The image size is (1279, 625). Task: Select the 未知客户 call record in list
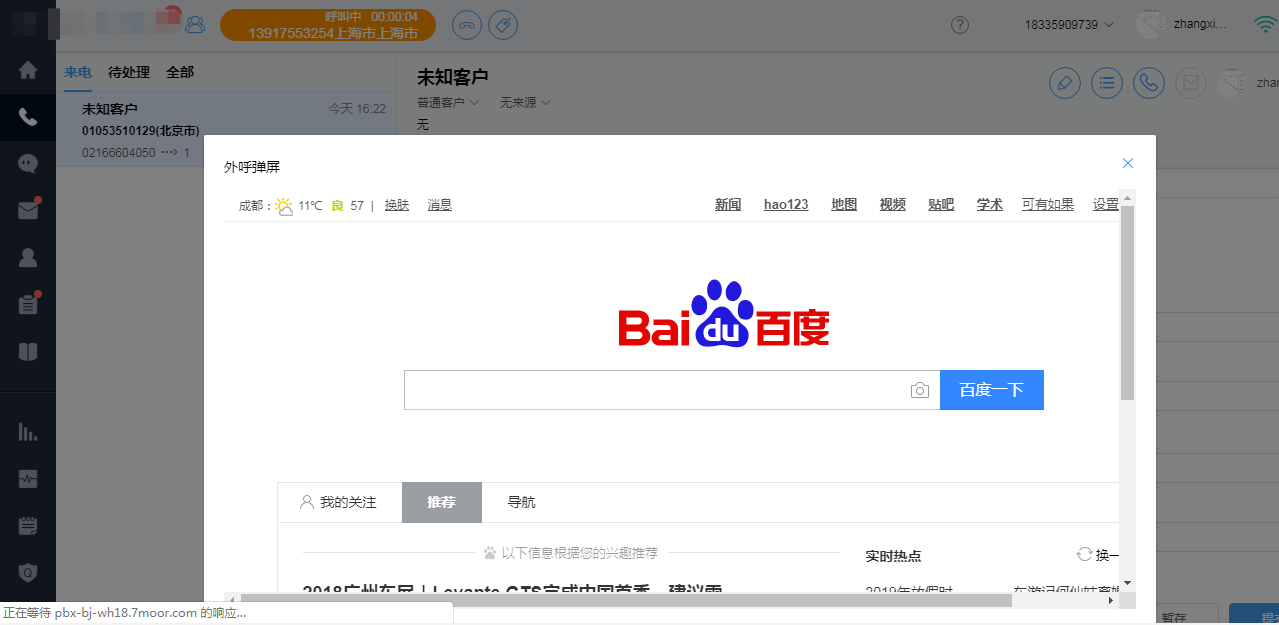(226, 130)
